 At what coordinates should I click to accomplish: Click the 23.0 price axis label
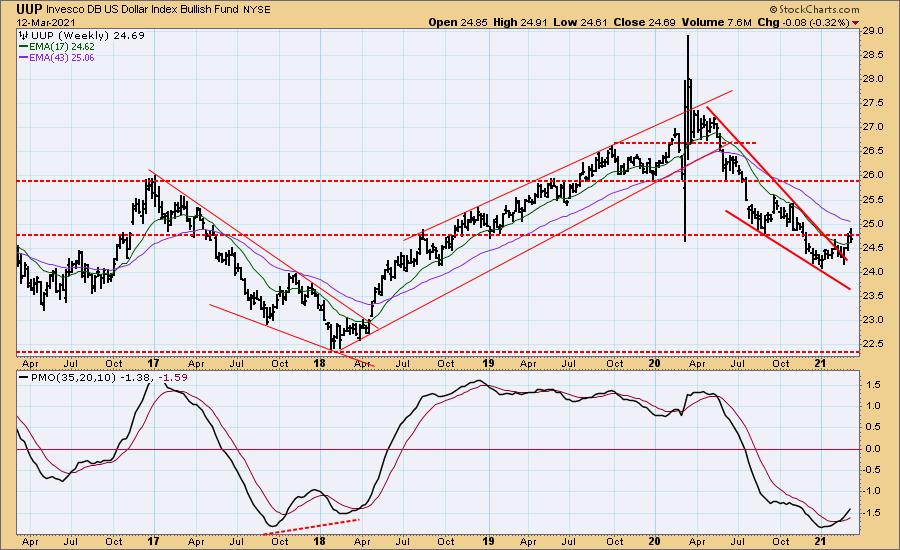[x=872, y=320]
